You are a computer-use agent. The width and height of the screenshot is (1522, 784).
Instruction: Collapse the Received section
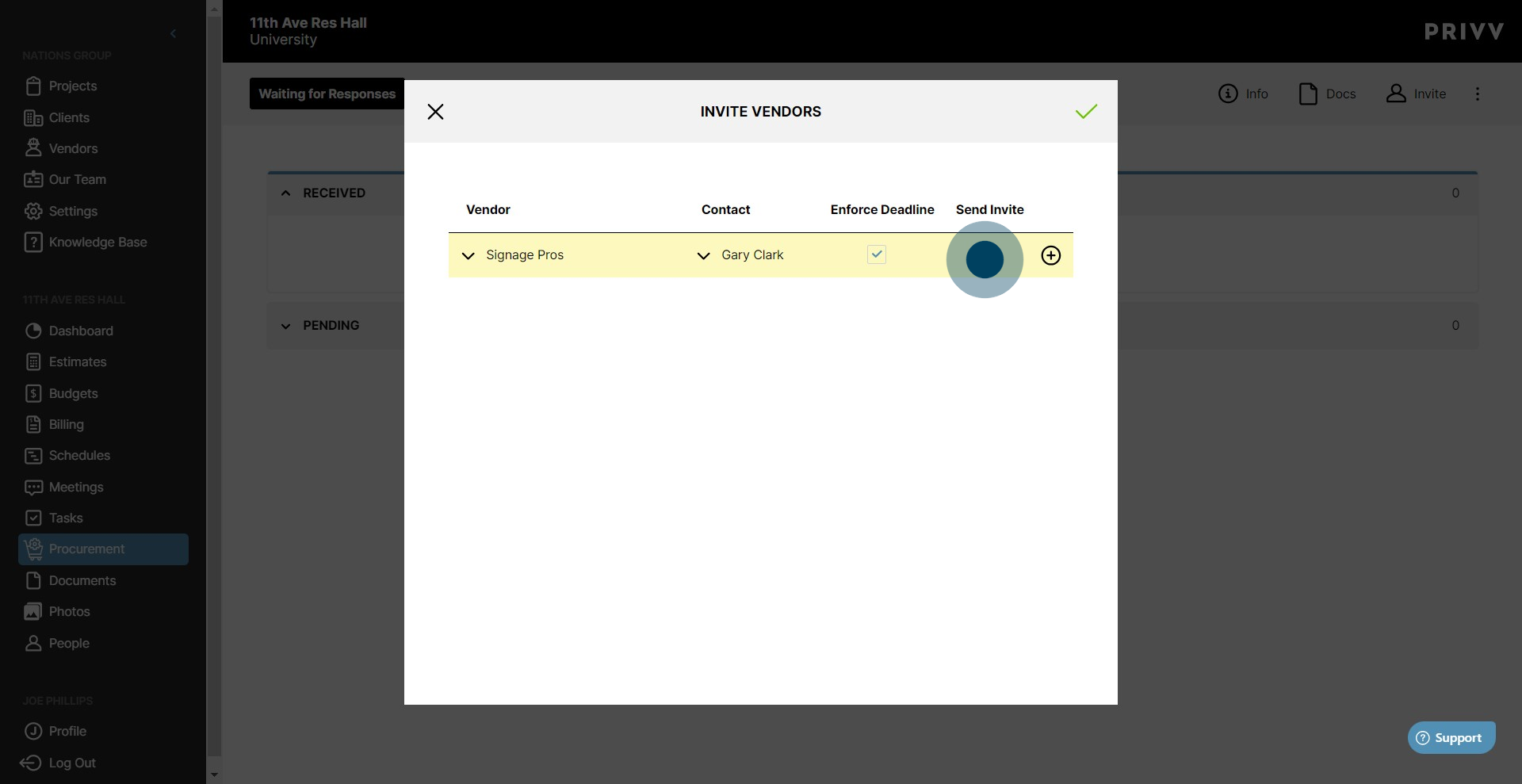[285, 193]
